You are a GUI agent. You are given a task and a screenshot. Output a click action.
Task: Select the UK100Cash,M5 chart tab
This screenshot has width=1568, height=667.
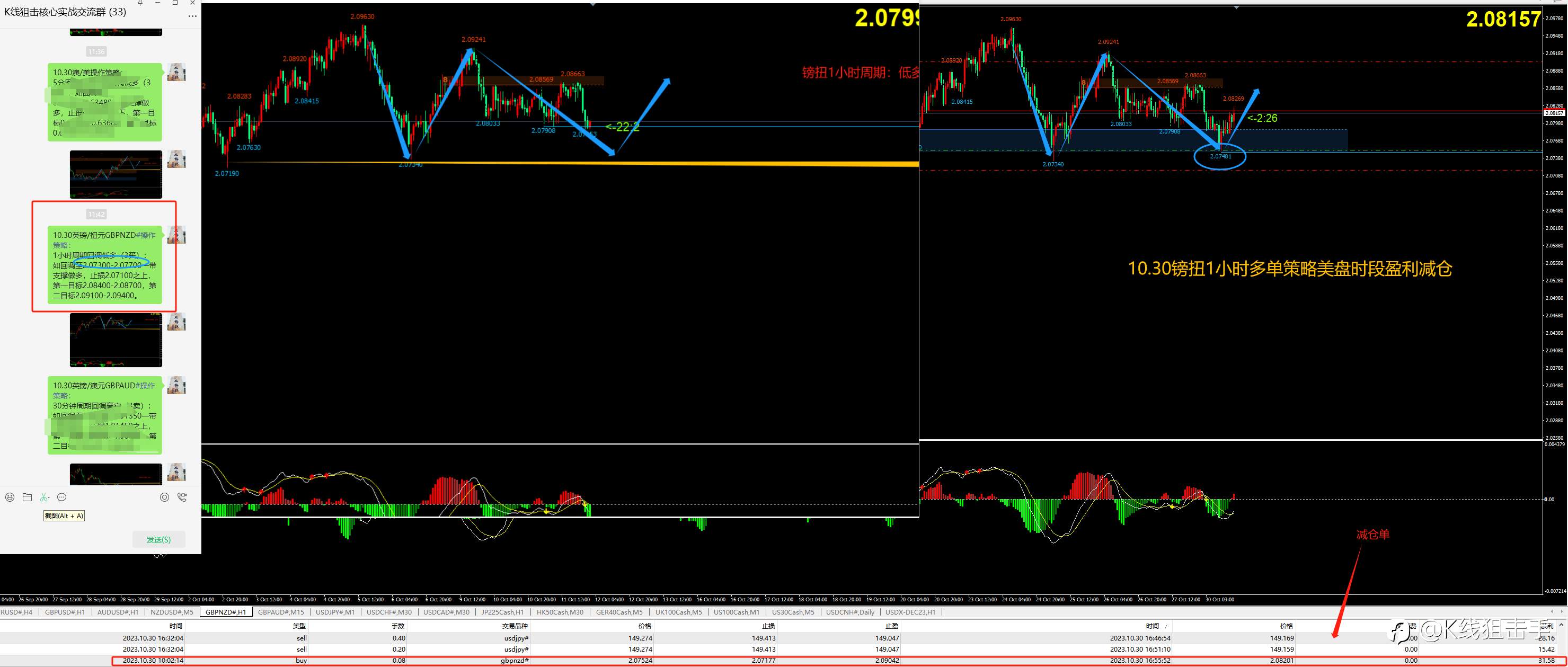click(678, 612)
